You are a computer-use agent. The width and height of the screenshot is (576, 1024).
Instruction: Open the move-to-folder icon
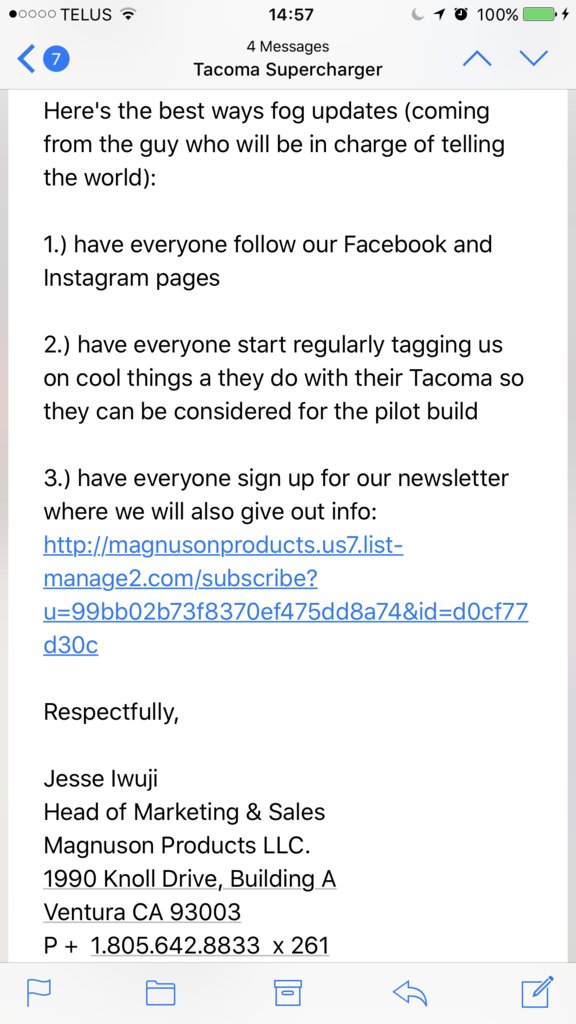pyautogui.click(x=160, y=993)
